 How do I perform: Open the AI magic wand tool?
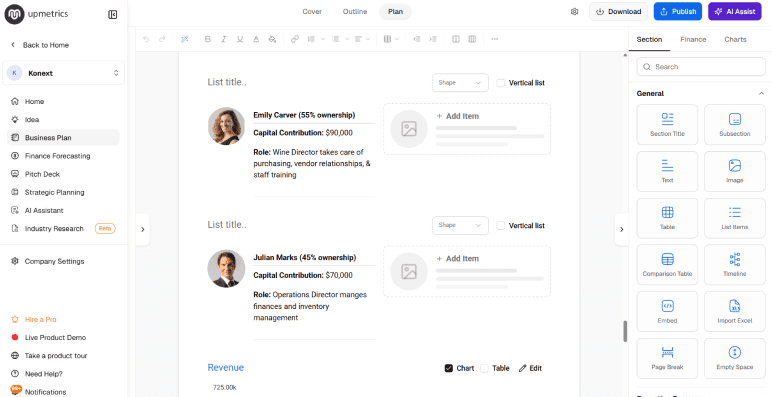point(185,39)
